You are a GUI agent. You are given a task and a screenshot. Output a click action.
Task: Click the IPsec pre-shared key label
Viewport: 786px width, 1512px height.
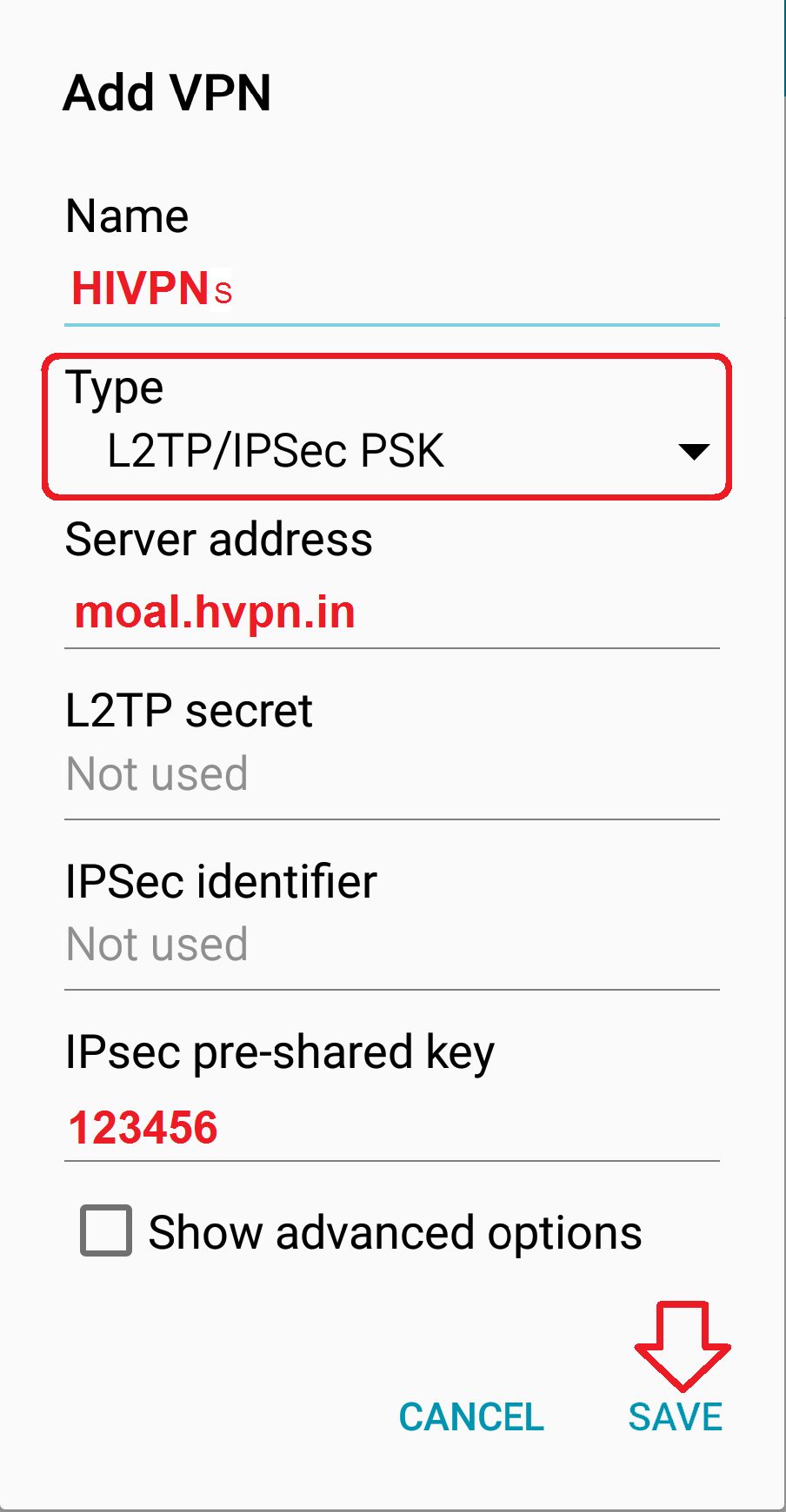click(x=280, y=1053)
